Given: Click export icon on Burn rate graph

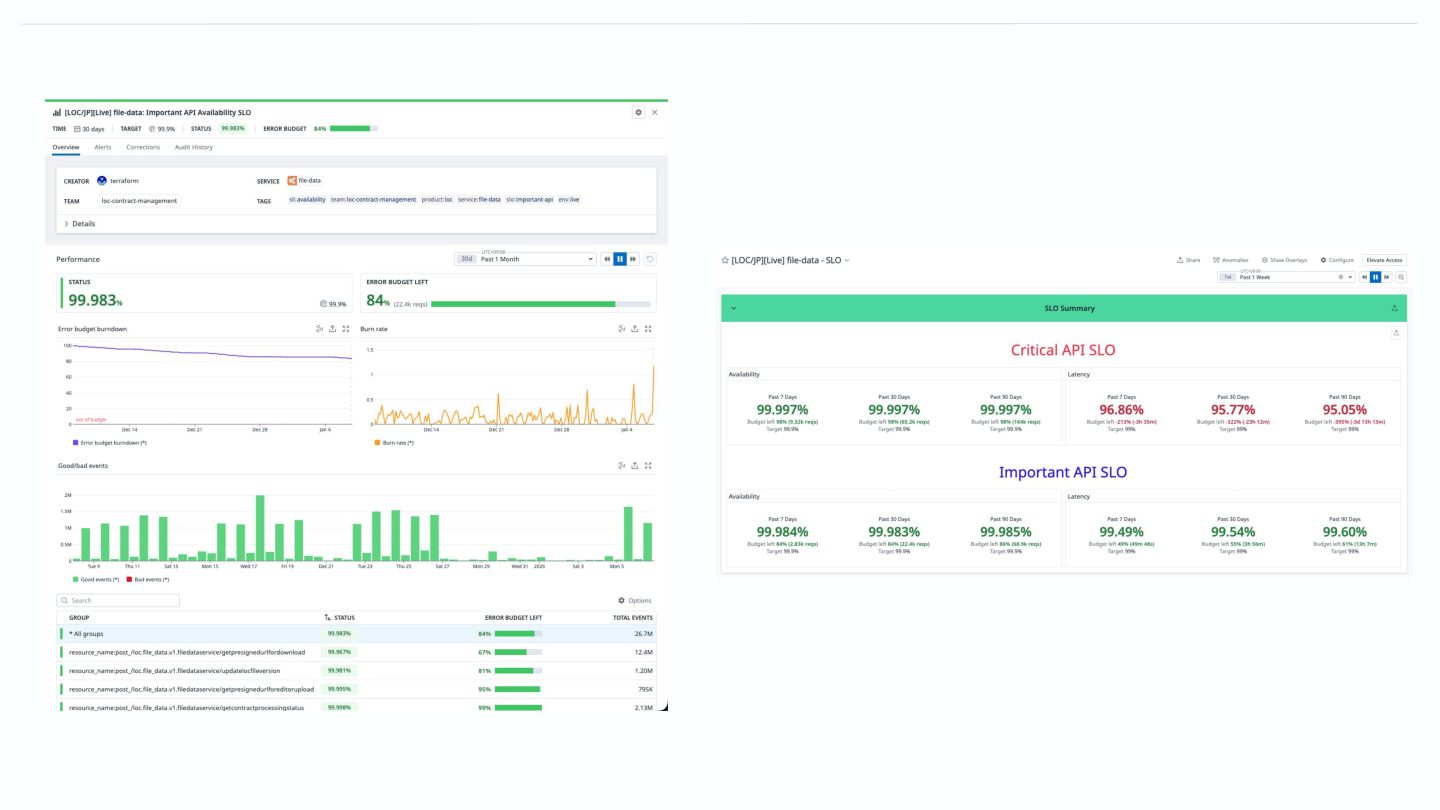Looking at the screenshot, I should pos(635,328).
